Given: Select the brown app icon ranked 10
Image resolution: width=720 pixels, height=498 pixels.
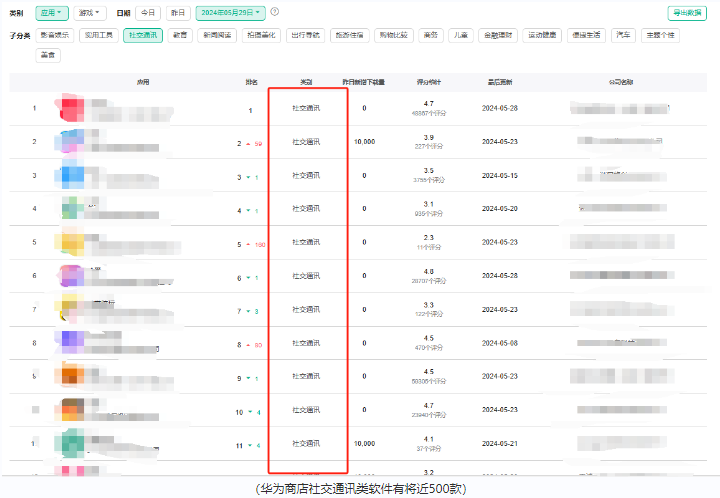Looking at the screenshot, I should pos(73,411).
